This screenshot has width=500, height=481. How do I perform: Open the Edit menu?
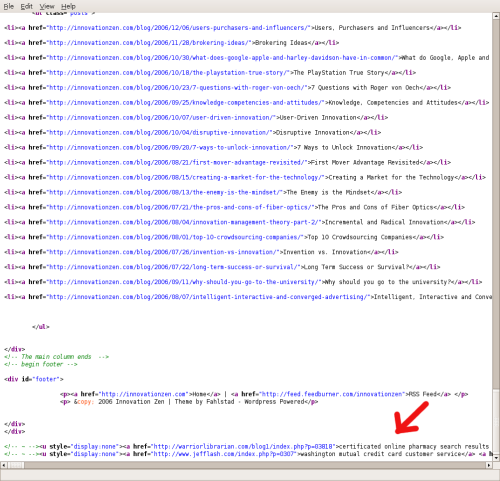click(x=26, y=6)
